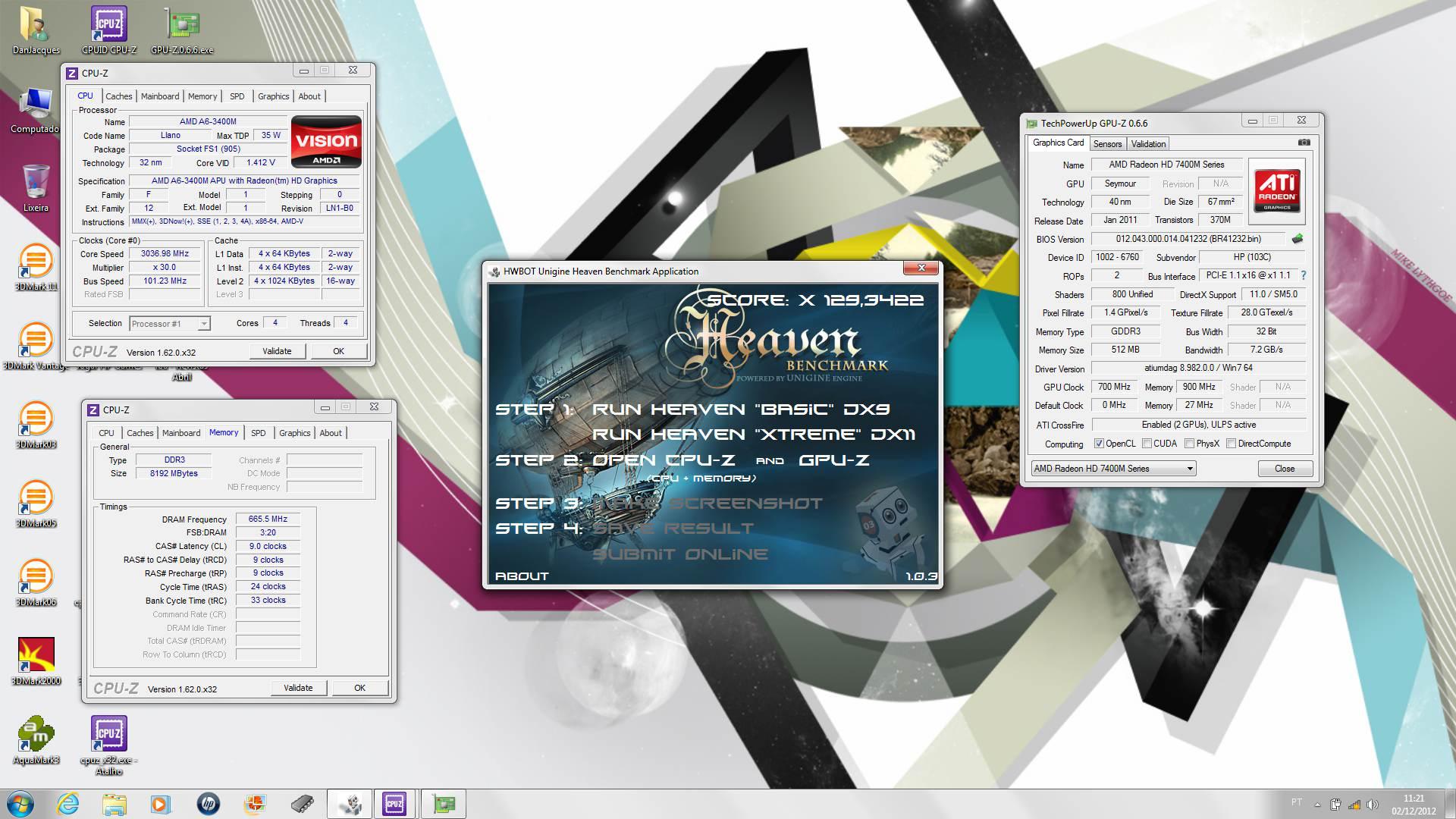Open About tab in lower CPU-Z window

(331, 433)
